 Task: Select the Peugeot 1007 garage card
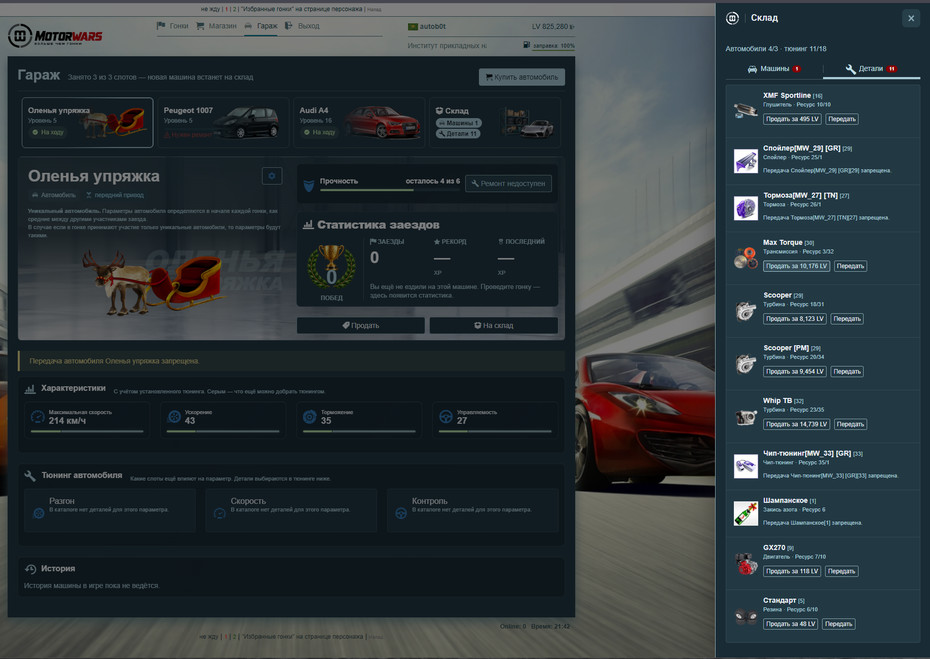pos(223,123)
